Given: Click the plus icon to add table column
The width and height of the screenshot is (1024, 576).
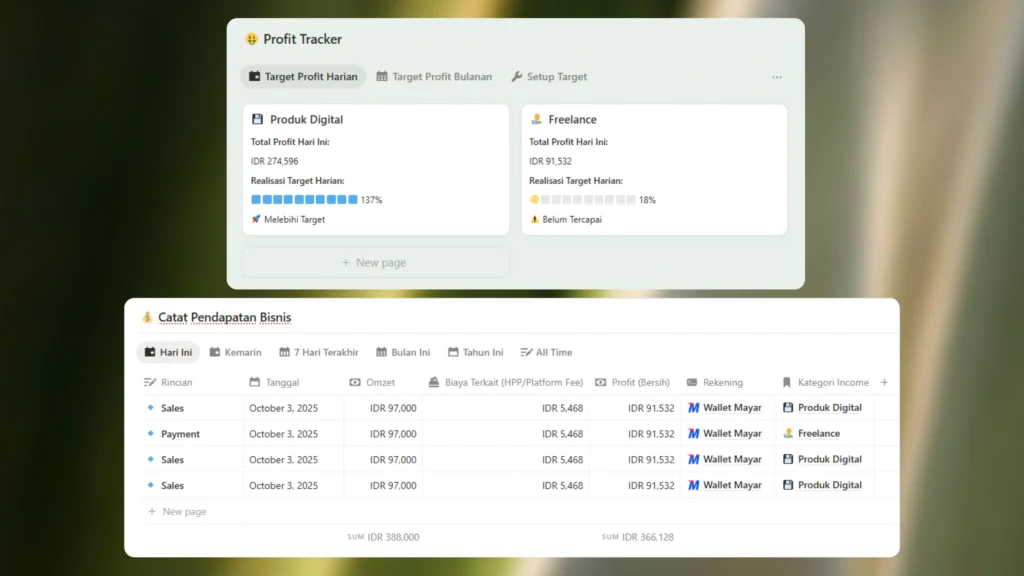Looking at the screenshot, I should tap(884, 382).
